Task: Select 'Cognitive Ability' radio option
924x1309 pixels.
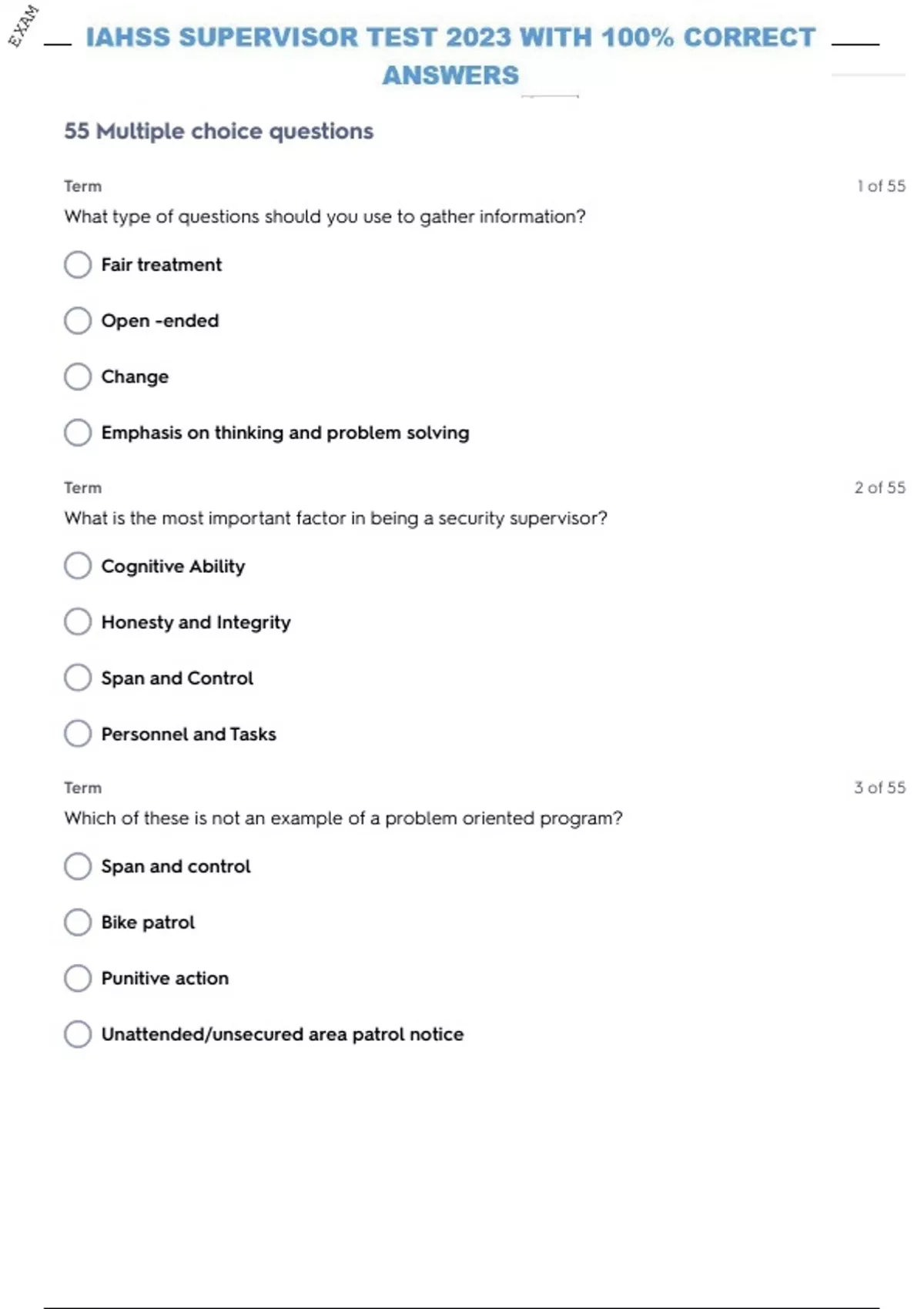Action: pyautogui.click(x=78, y=566)
